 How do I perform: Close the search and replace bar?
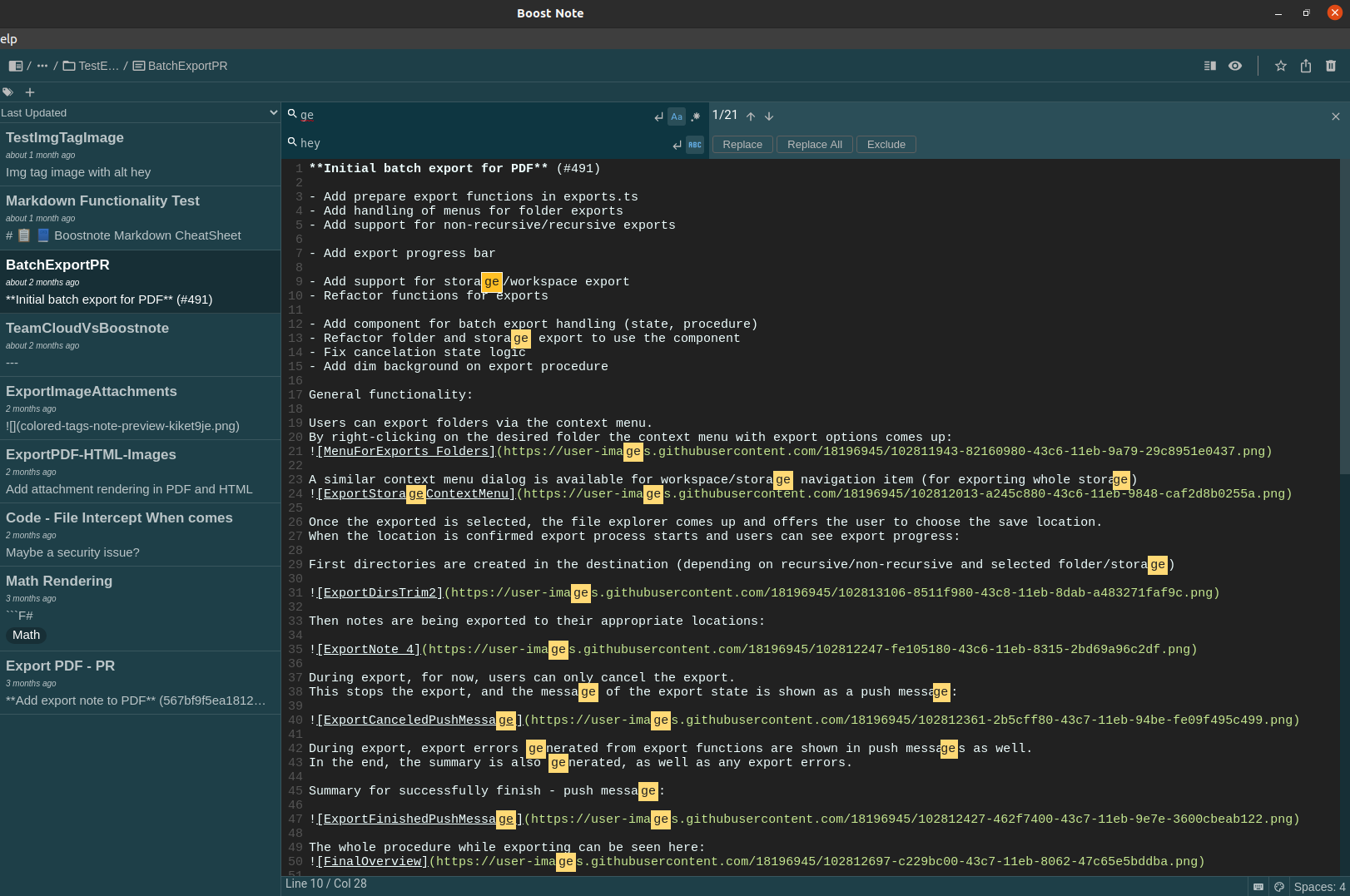(1336, 116)
